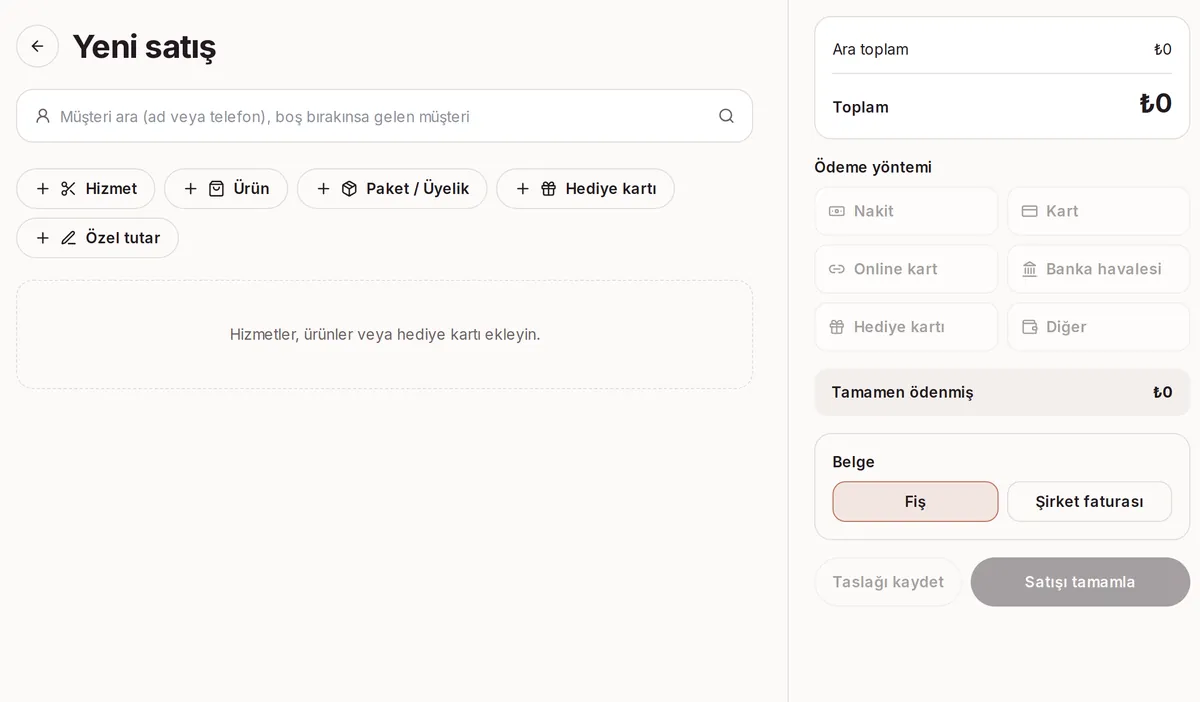The image size is (1200, 702).
Task: Go back using the arrow button
Action: tap(37, 46)
